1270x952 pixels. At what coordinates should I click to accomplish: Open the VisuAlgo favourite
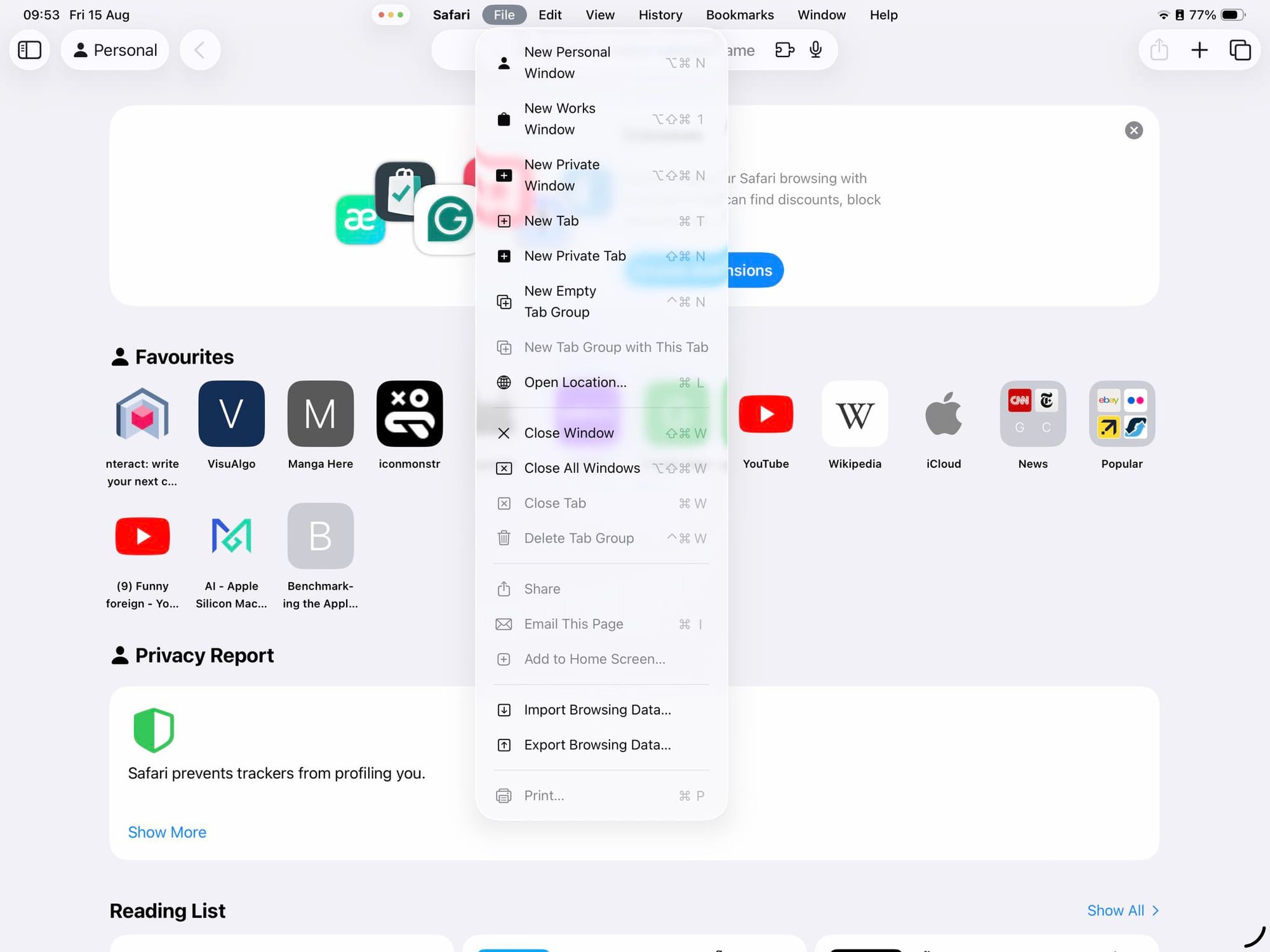click(231, 414)
